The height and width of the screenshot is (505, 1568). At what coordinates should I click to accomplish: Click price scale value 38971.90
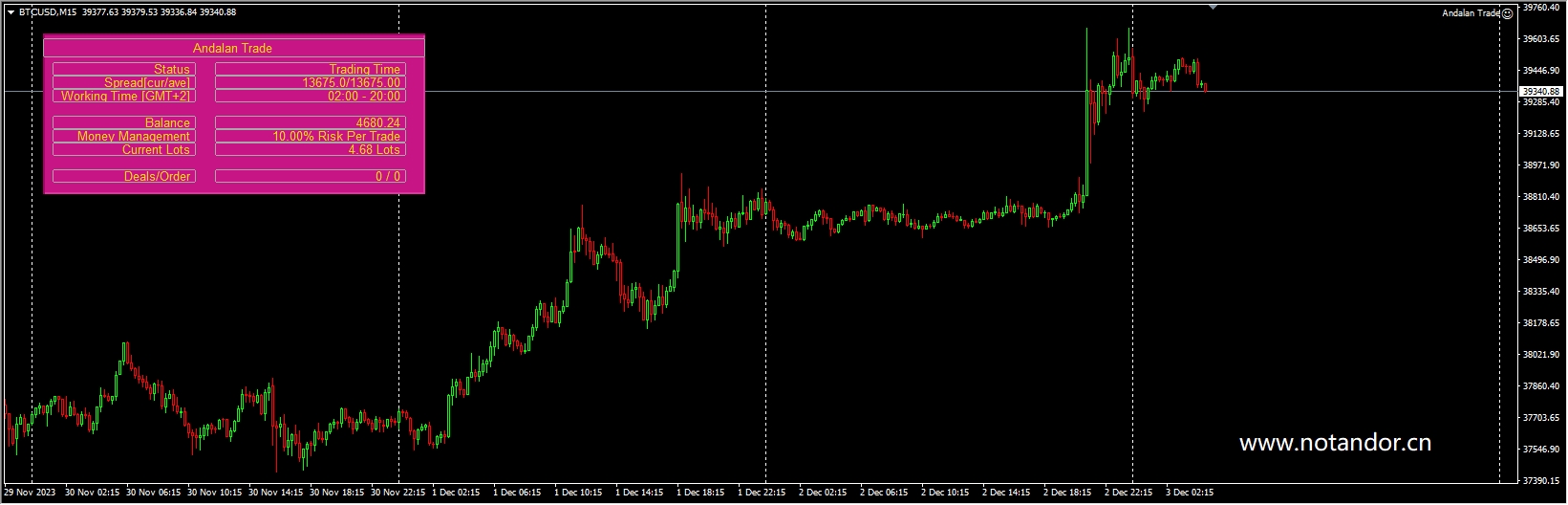point(1540,165)
